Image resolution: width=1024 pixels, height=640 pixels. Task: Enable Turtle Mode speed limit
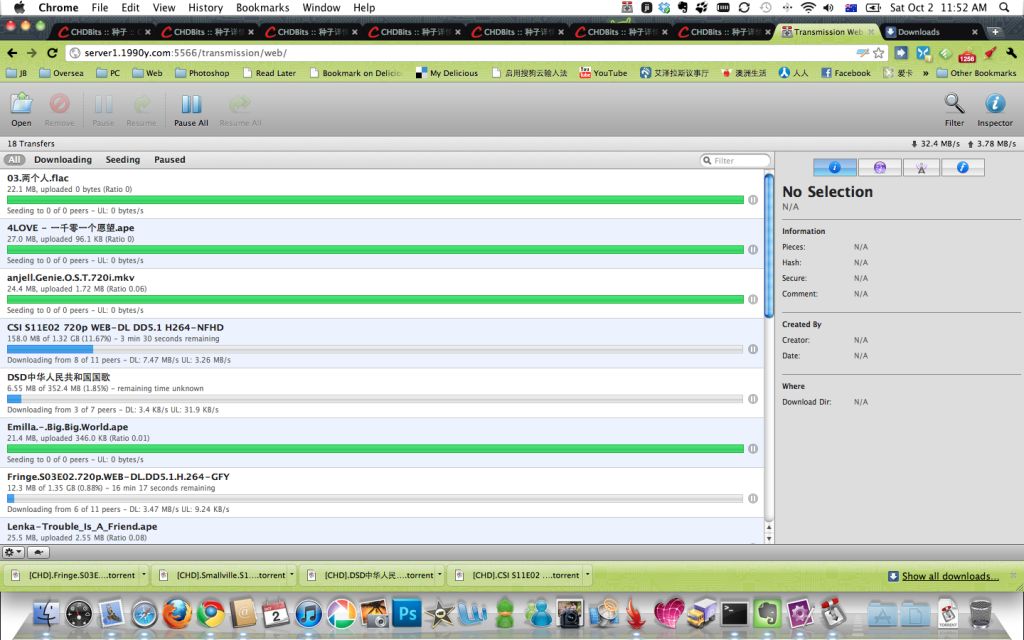tap(38, 551)
